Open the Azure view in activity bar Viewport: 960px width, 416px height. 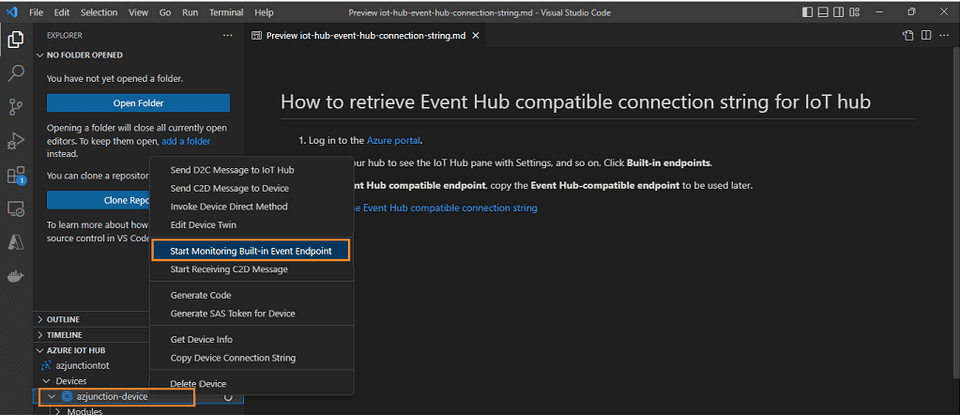16,242
